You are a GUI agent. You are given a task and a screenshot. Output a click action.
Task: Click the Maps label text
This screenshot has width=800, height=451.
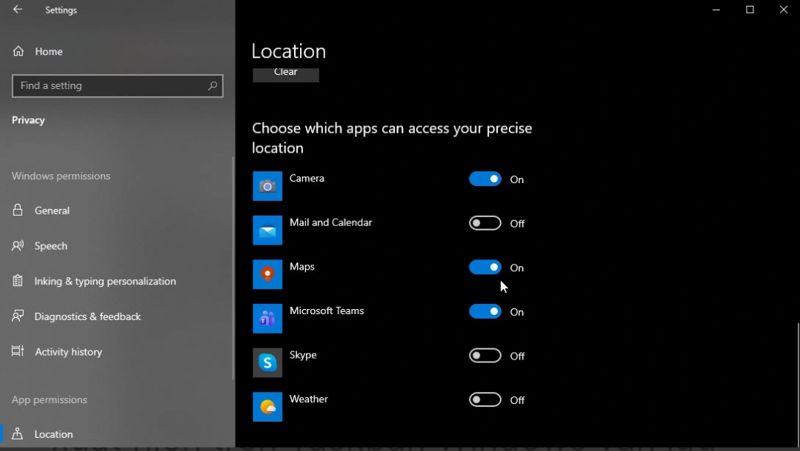pos(302,267)
